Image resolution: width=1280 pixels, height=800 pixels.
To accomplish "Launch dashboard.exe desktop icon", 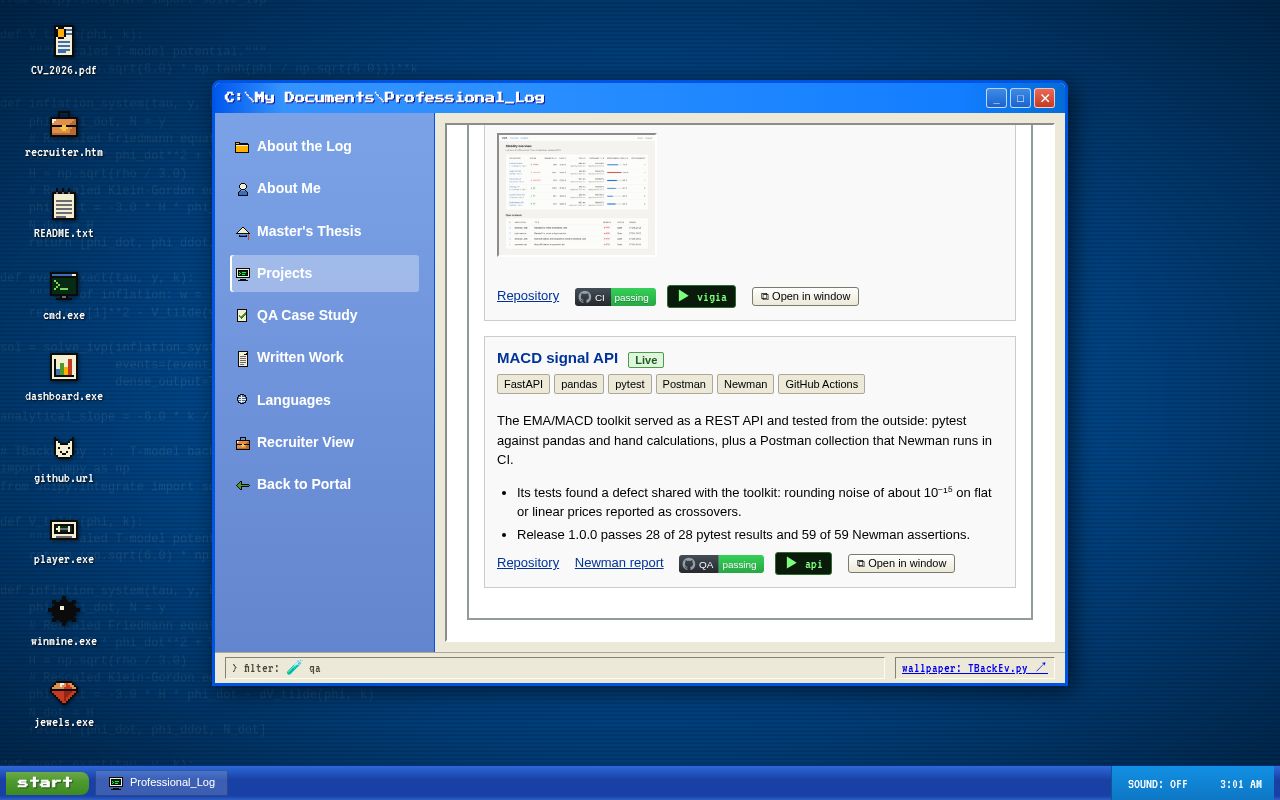I will tap(63, 377).
